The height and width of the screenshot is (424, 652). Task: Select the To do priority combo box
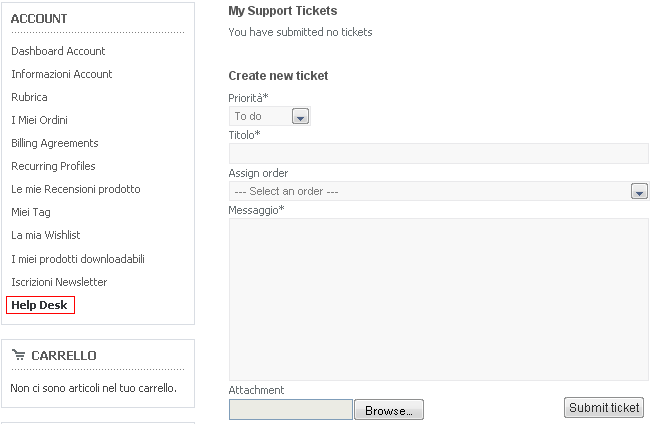pyautogui.click(x=269, y=116)
